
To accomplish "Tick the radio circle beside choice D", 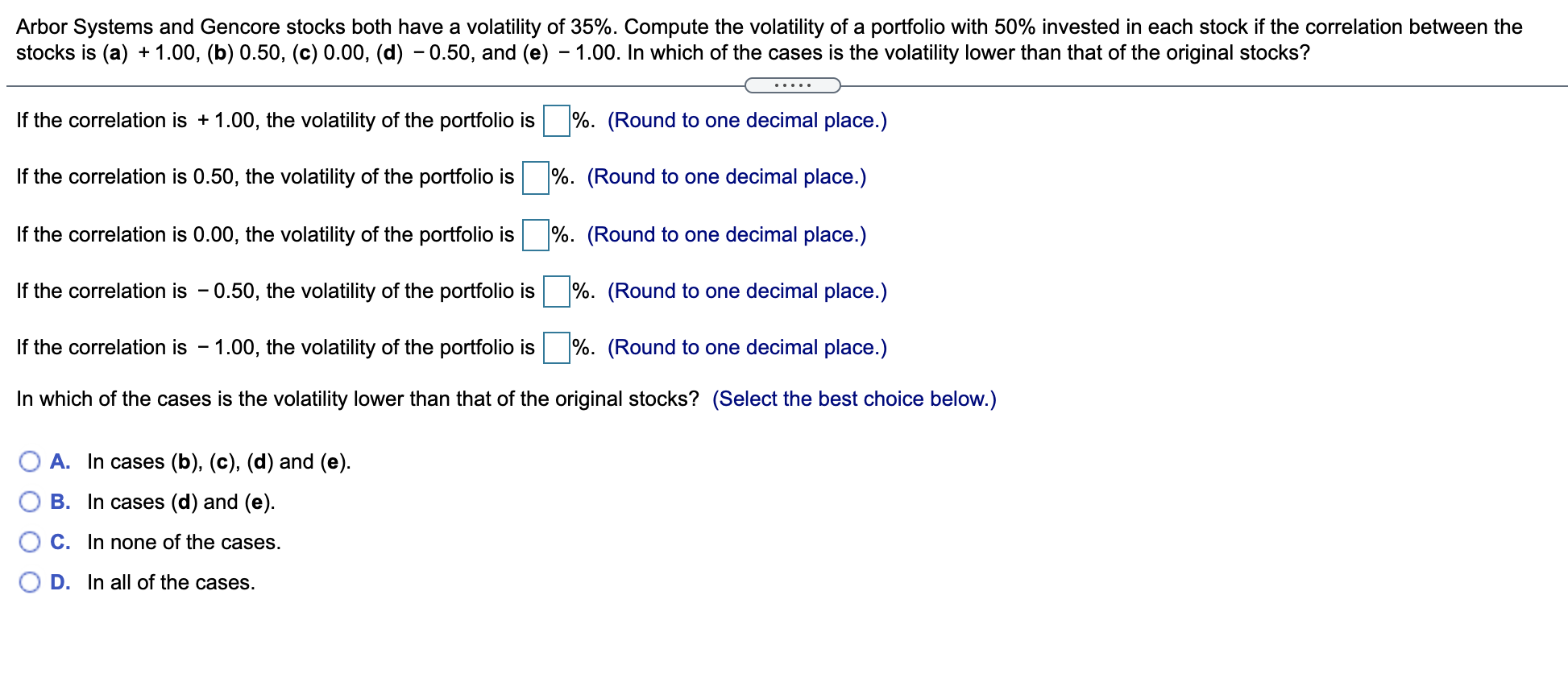I will 30,581.
